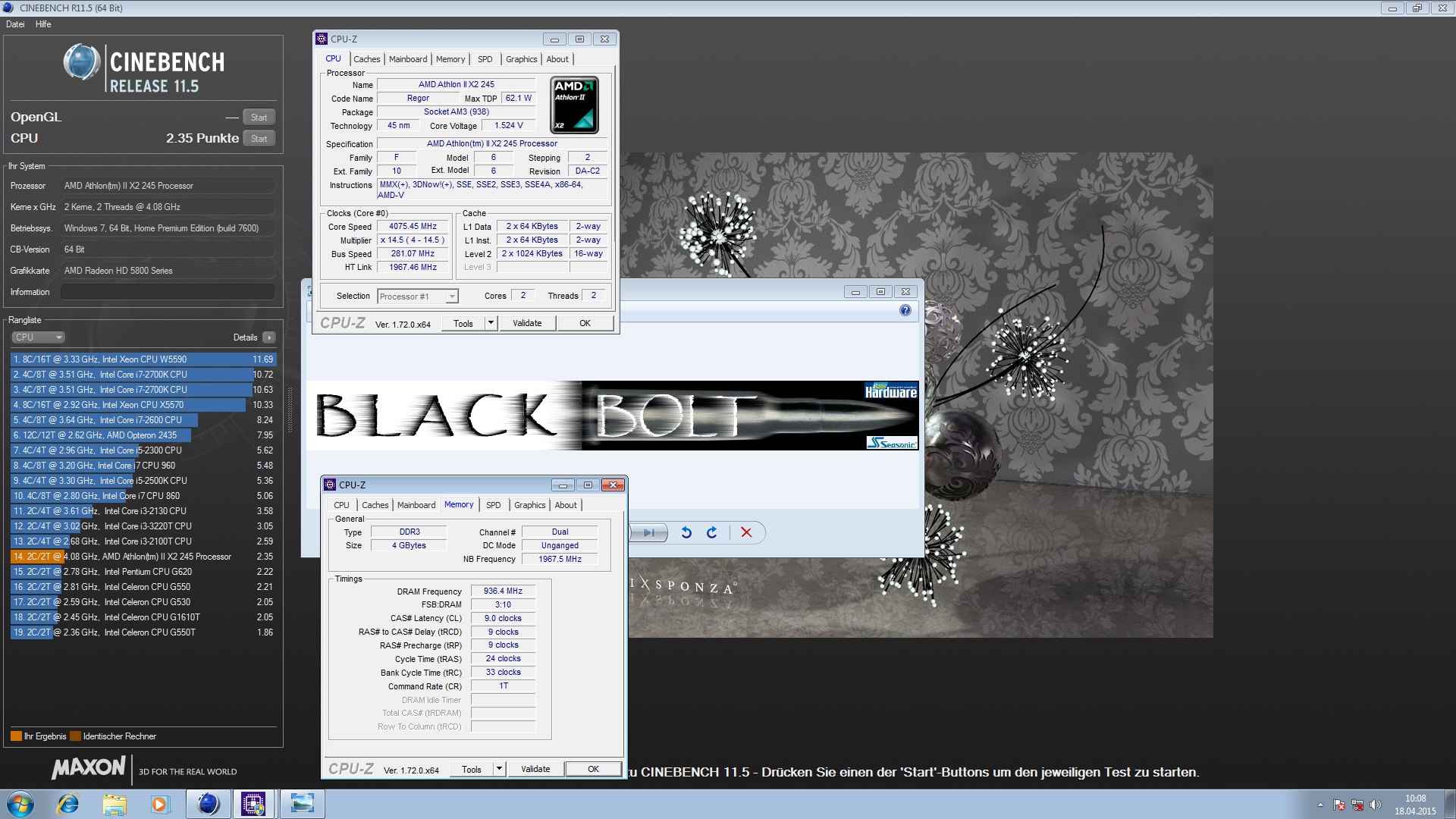Click DRAM Frequency value 936.4 MHz
The height and width of the screenshot is (819, 1456).
pyautogui.click(x=503, y=591)
